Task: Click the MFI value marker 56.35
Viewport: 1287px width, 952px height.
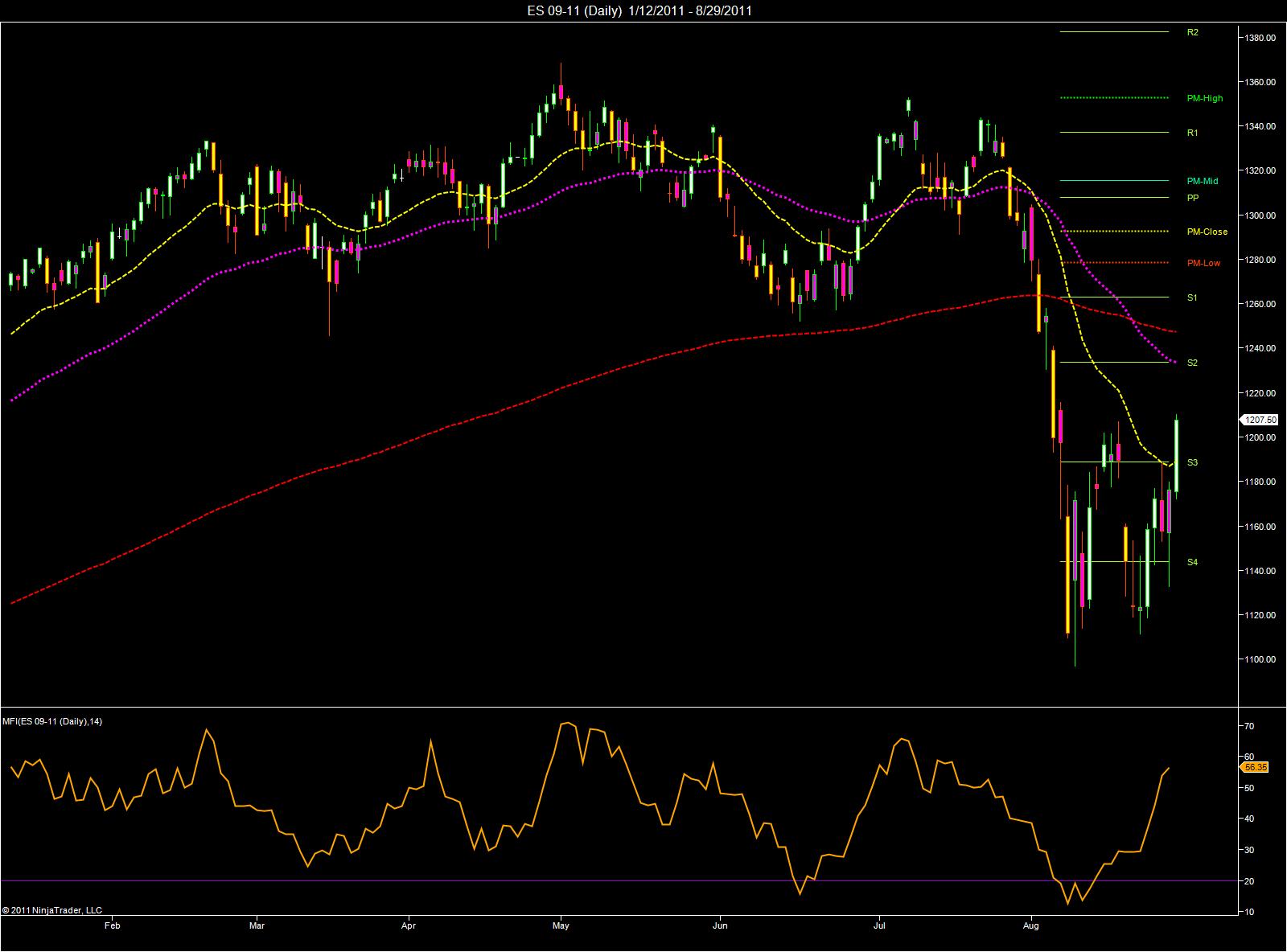Action: (1256, 767)
